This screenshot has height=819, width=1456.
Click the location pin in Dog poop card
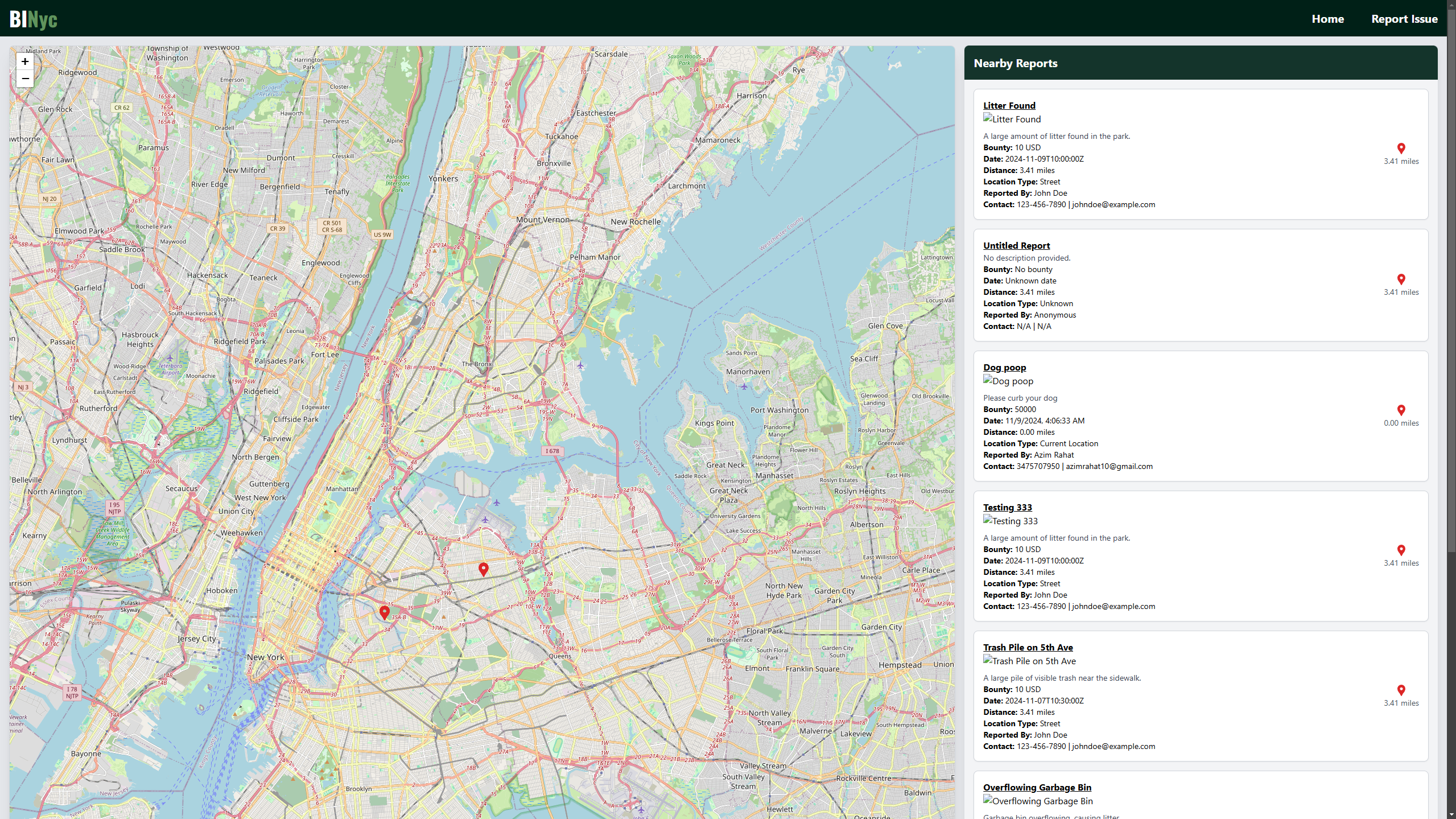point(1401,410)
